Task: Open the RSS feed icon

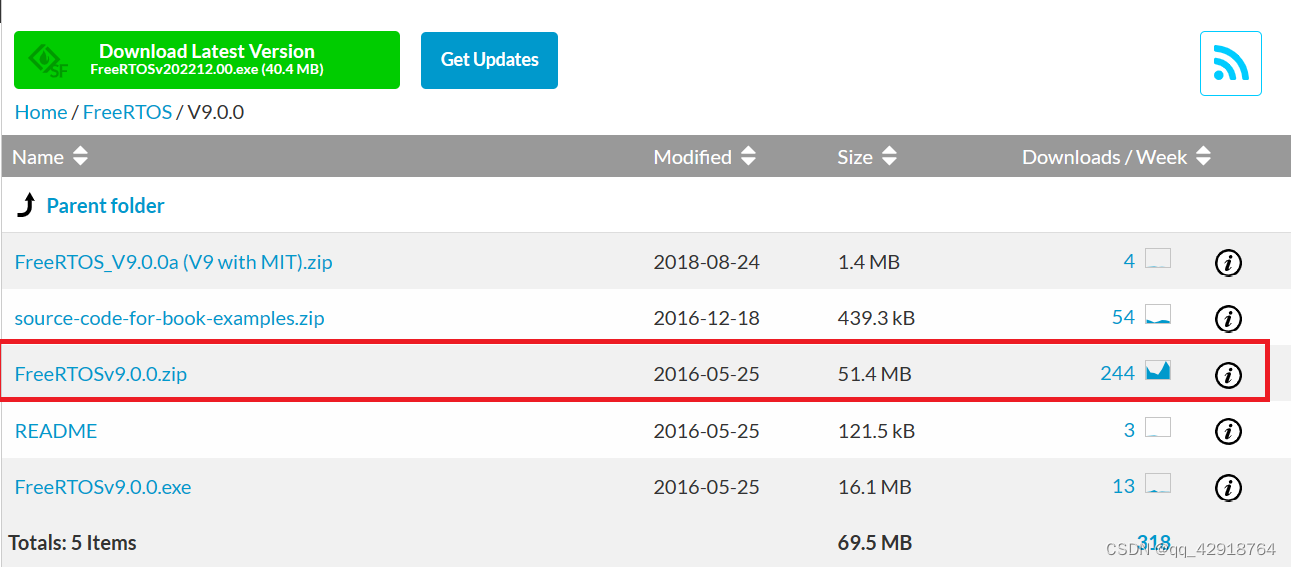Action: coord(1230,63)
